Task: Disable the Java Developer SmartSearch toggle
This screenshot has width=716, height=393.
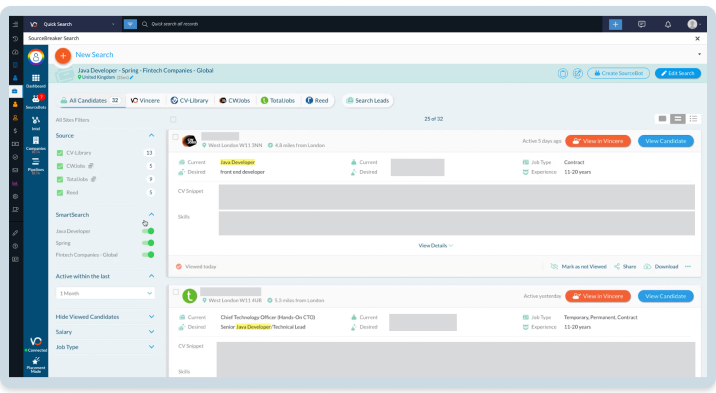Action: (148, 231)
